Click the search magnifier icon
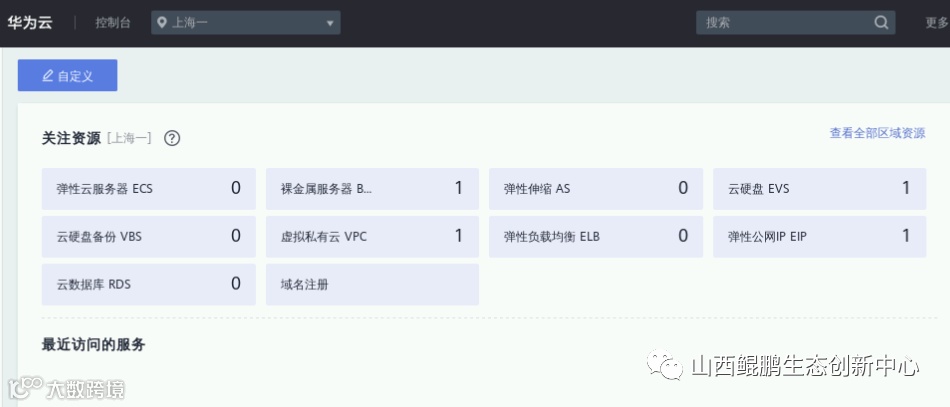This screenshot has width=950, height=407. 881,22
